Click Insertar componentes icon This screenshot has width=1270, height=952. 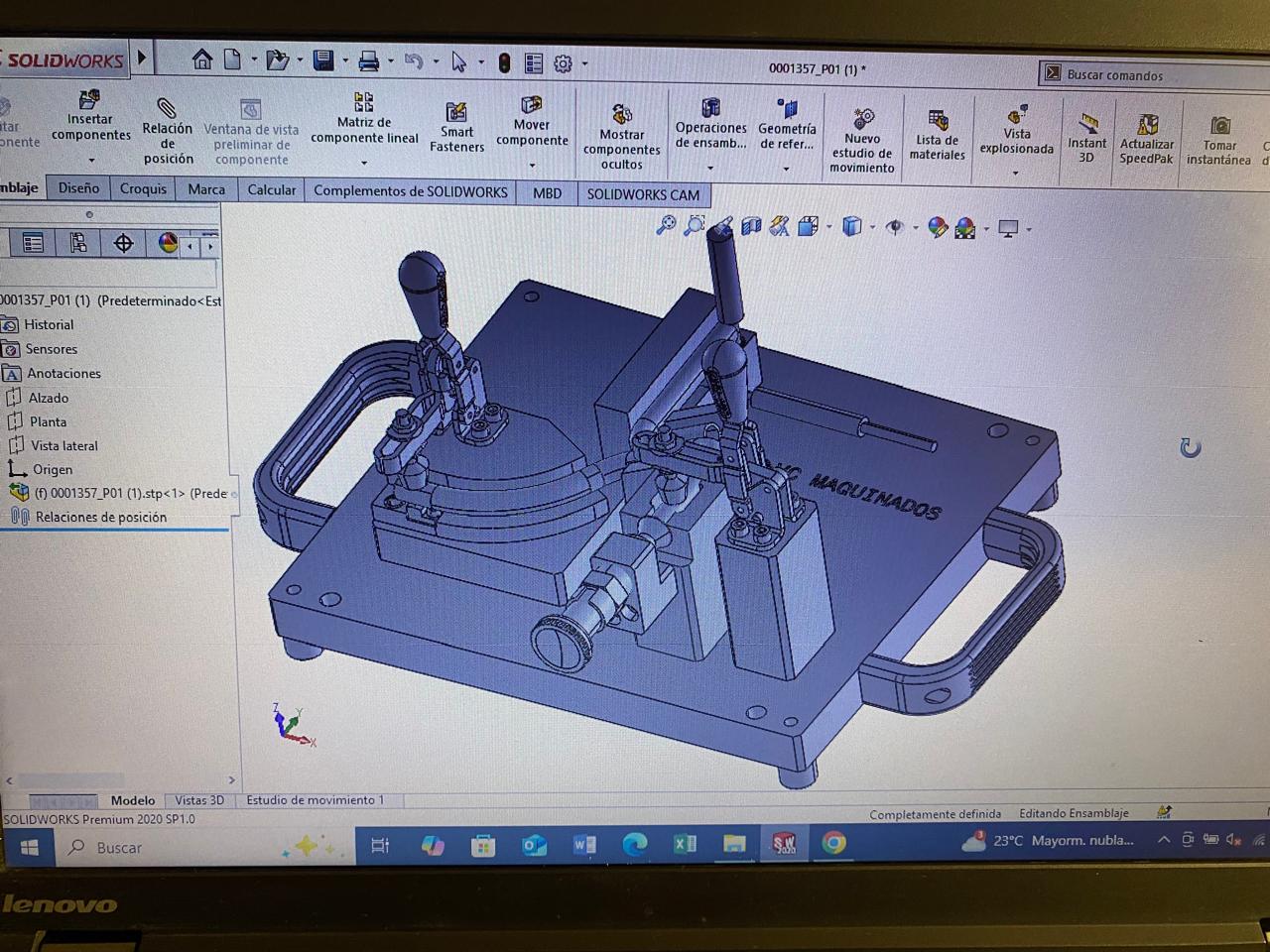pos(89,100)
